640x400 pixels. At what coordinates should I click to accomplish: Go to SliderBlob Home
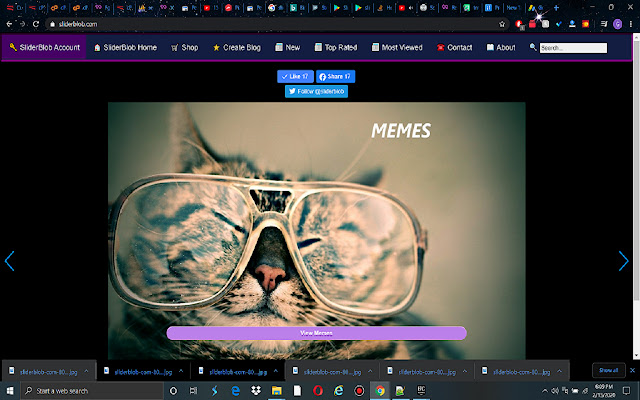(125, 47)
